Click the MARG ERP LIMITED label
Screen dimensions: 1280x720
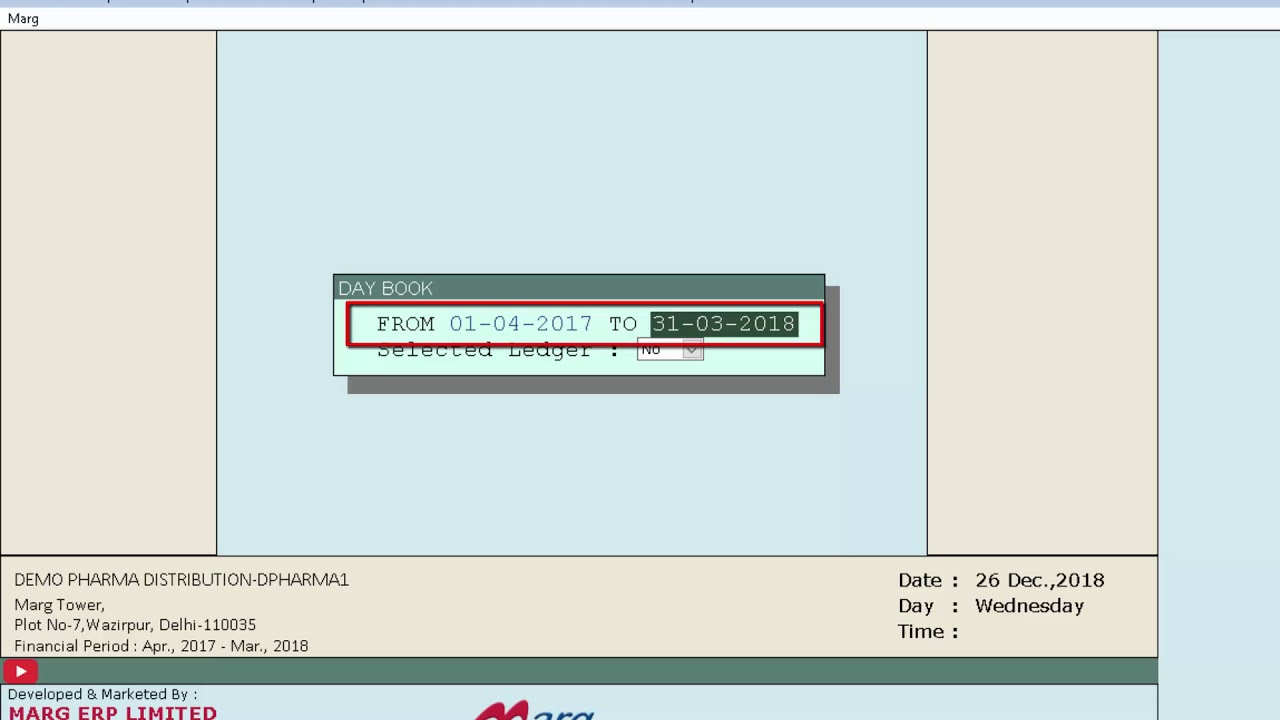112,713
